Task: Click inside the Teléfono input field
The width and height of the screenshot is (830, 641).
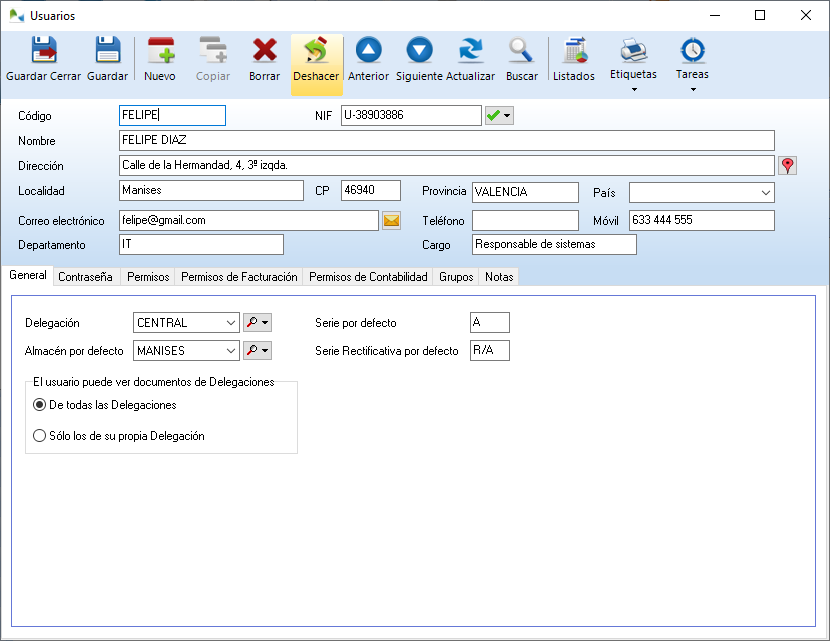Action: [525, 218]
